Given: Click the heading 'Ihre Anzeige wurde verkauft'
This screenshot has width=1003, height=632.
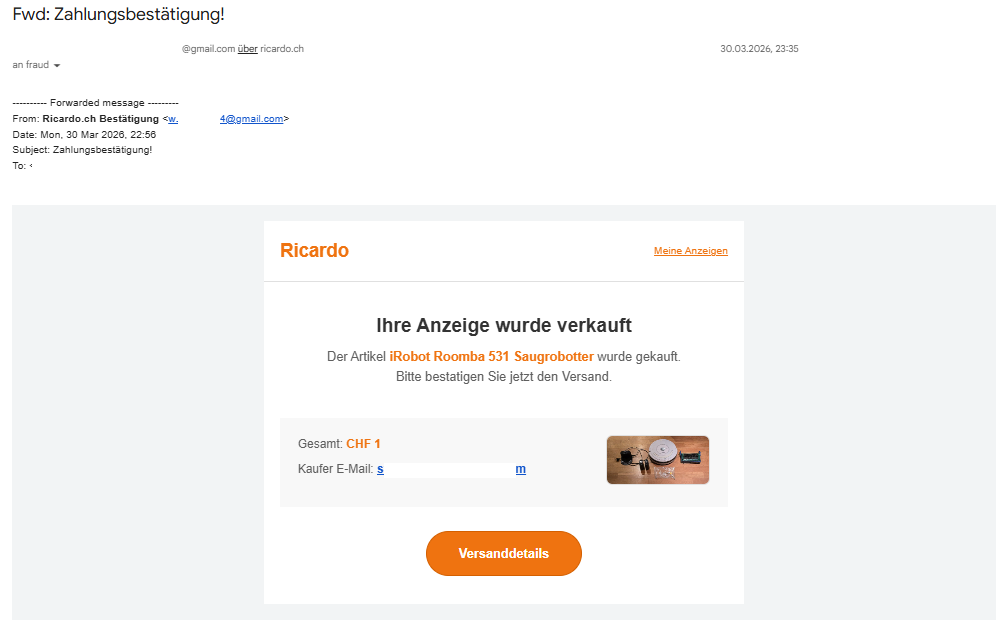Looking at the screenshot, I should (503, 326).
